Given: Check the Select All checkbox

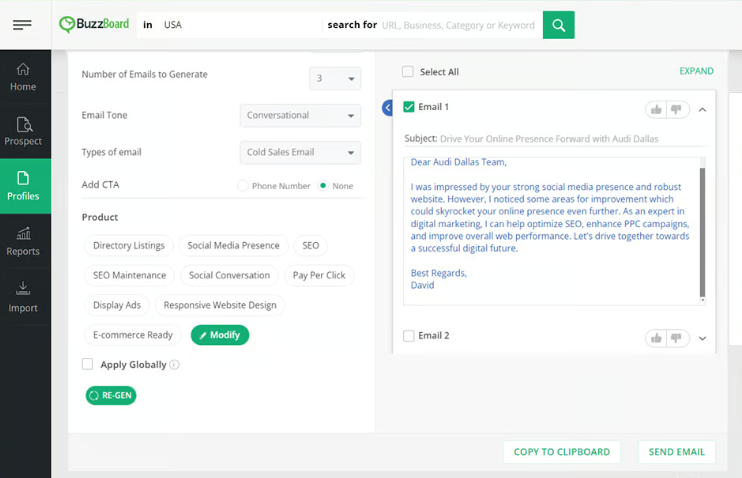Looking at the screenshot, I should pyautogui.click(x=407, y=71).
